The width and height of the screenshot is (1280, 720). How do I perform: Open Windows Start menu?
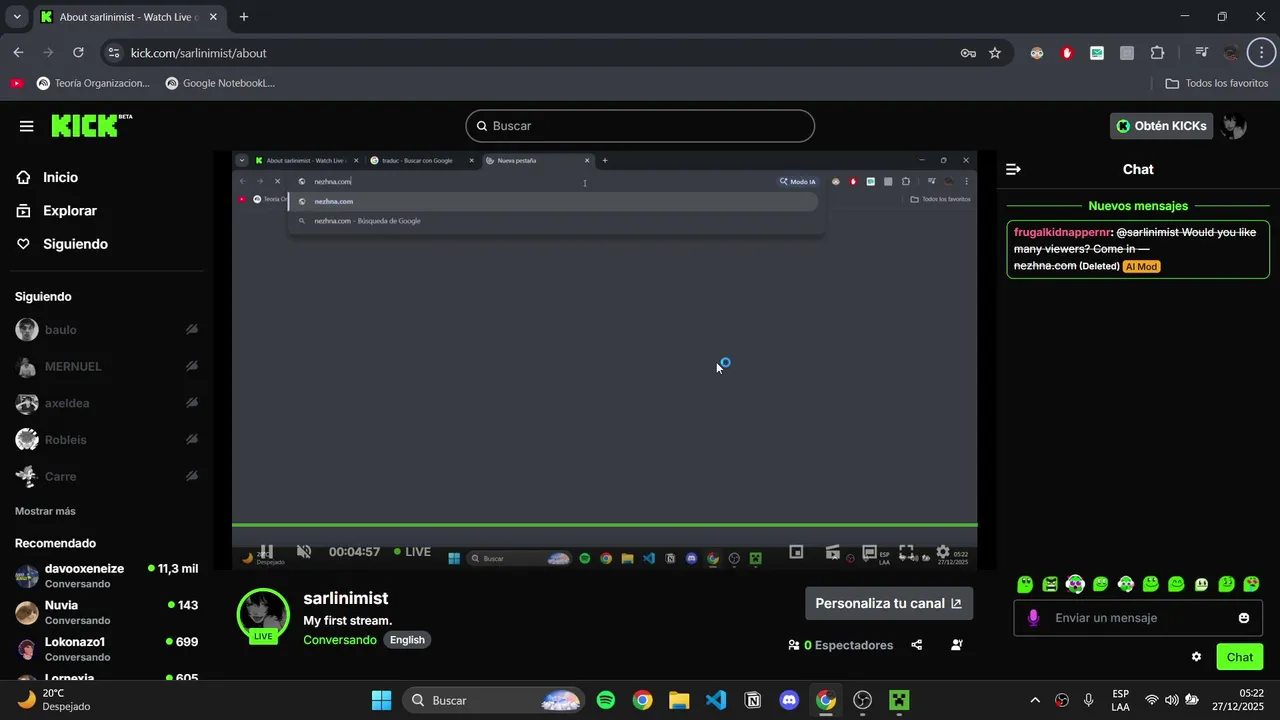381,700
